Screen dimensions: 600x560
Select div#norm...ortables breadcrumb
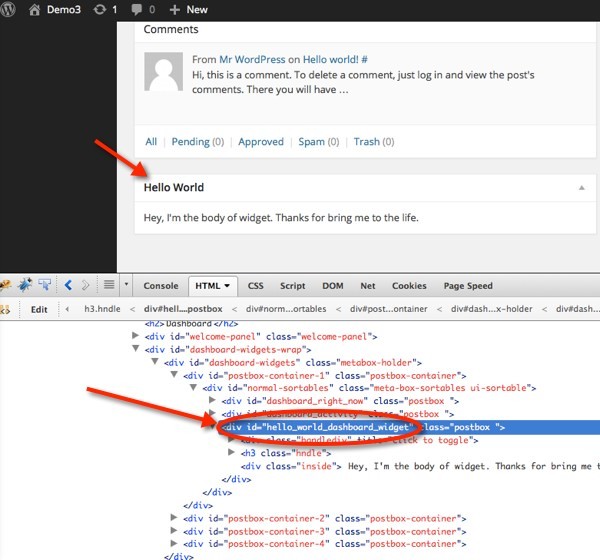(x=286, y=309)
